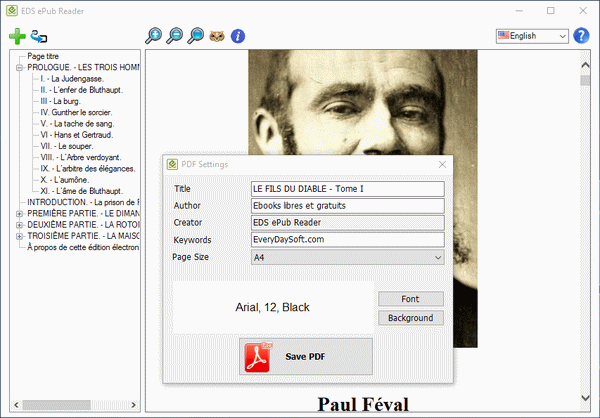Click the Save PDF button

(306, 356)
